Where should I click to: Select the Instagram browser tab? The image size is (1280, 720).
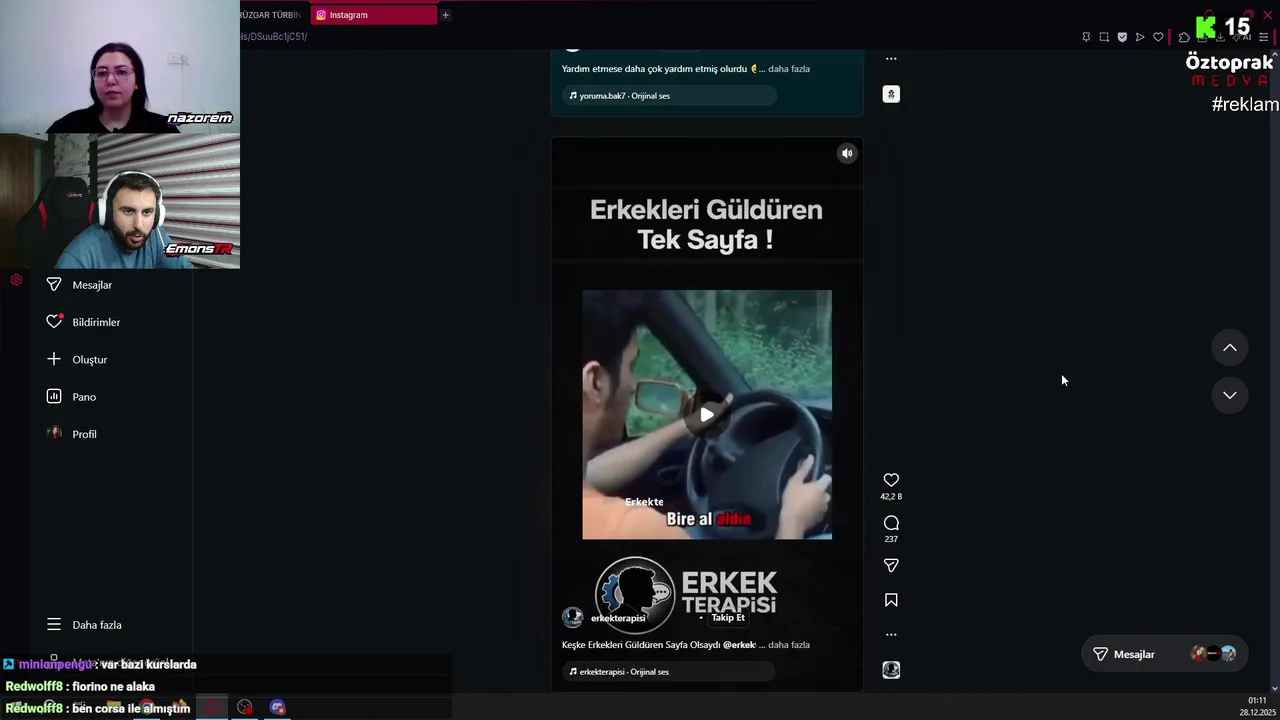click(374, 15)
